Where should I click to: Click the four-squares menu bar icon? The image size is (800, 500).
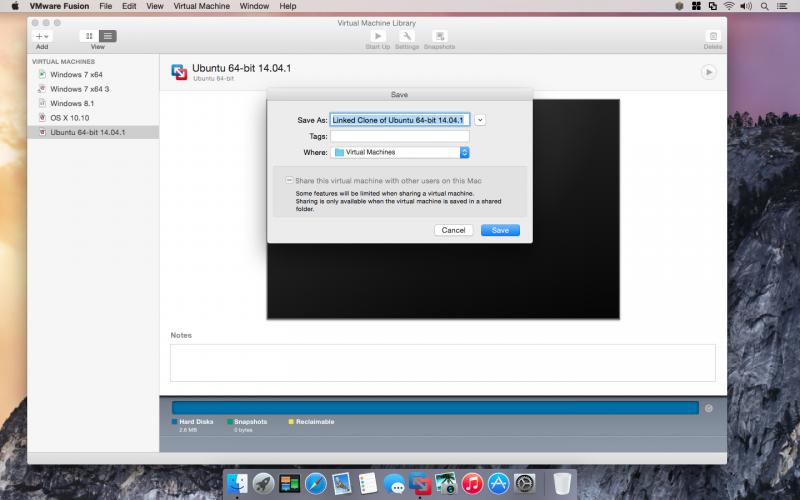[x=696, y=6]
